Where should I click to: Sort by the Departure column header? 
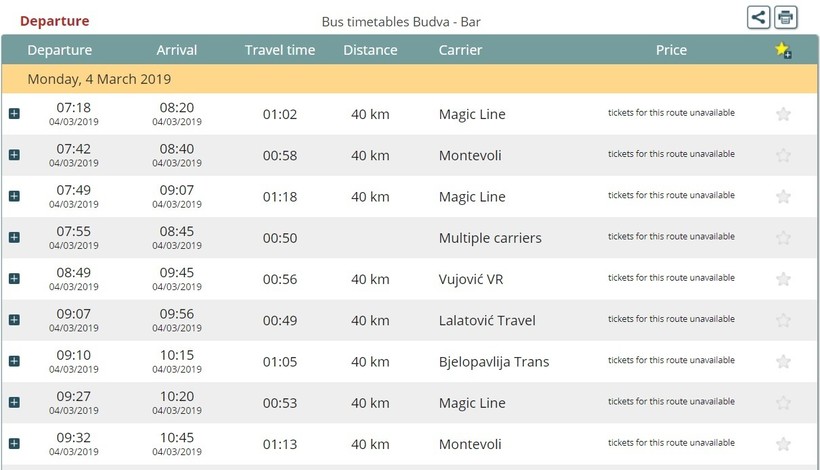pos(60,50)
